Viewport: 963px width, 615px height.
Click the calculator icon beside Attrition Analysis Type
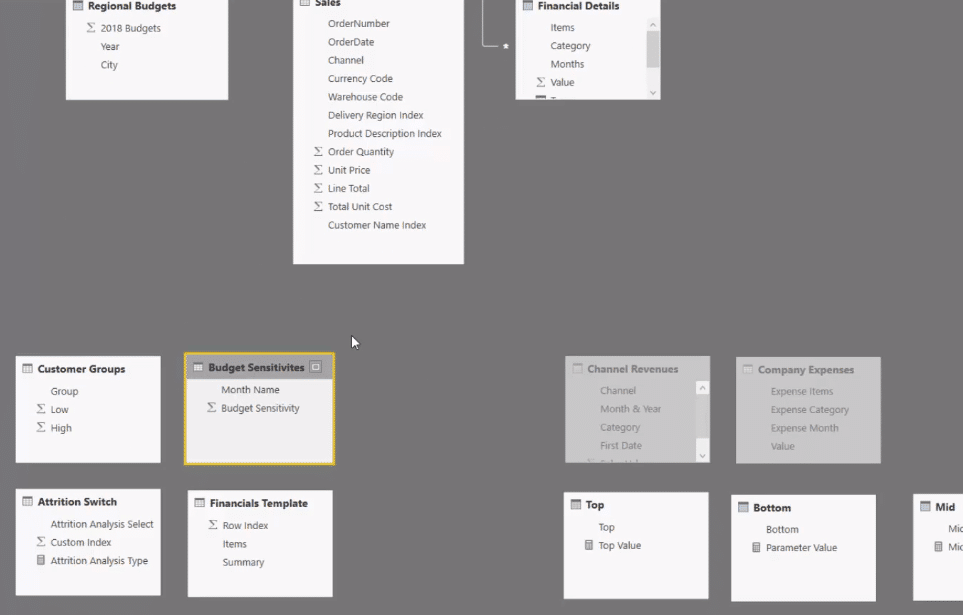(41, 560)
